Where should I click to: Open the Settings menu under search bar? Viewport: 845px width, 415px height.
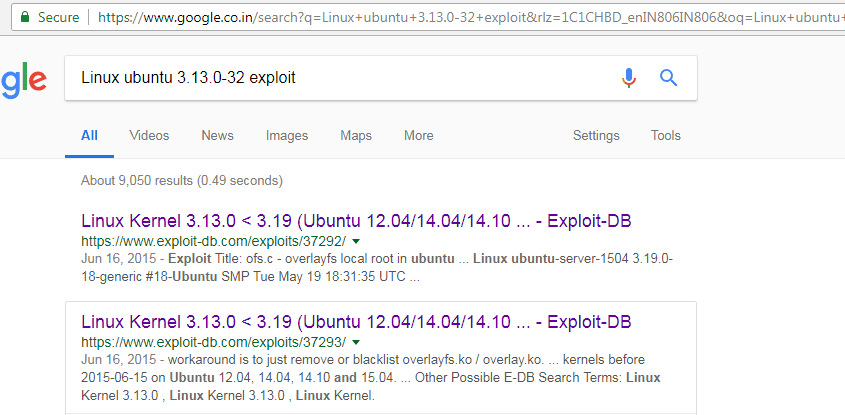[x=596, y=136]
